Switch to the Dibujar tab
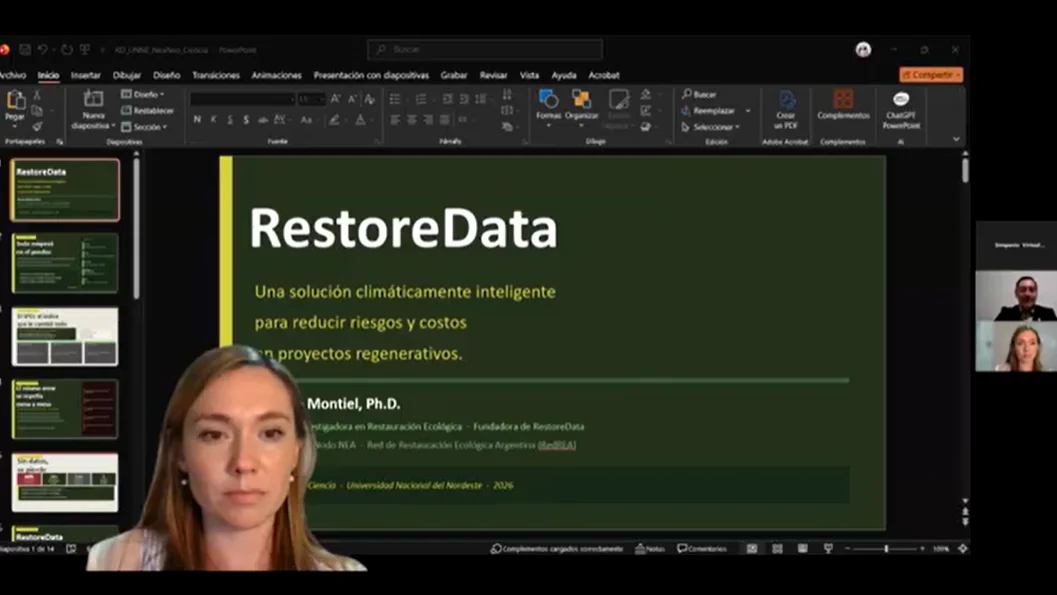Image resolution: width=1057 pixels, height=595 pixels. click(x=127, y=75)
